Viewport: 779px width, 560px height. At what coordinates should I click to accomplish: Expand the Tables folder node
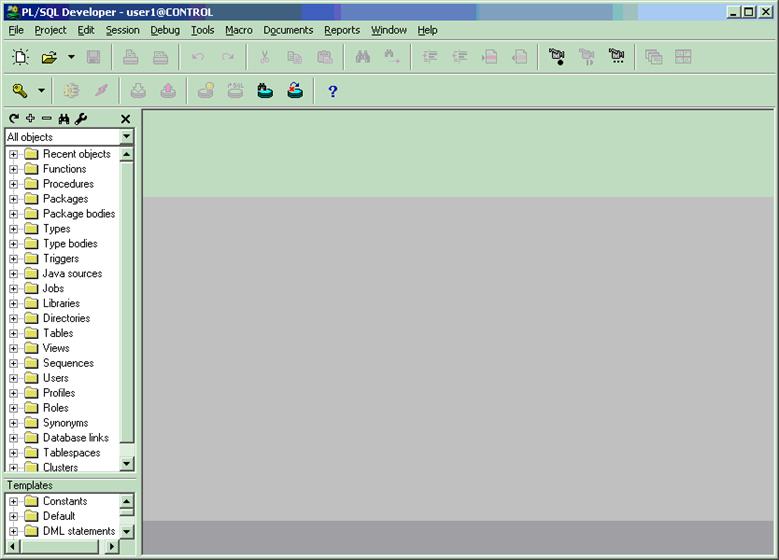point(14,333)
